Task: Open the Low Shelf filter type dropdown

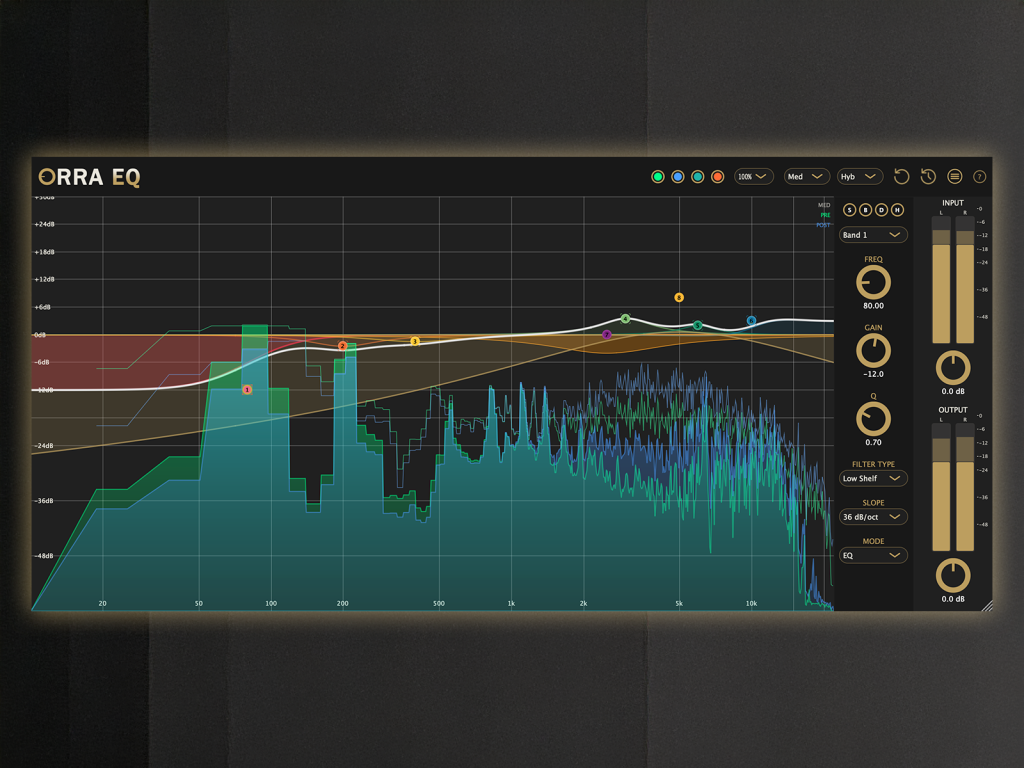Action: pos(872,478)
